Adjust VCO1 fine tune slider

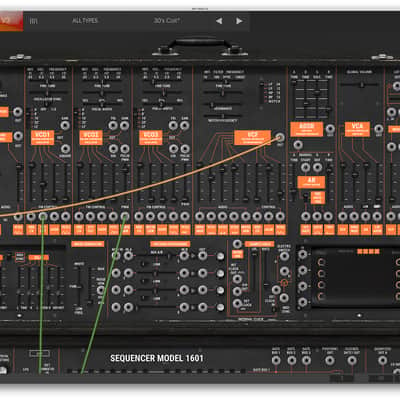coord(47,92)
